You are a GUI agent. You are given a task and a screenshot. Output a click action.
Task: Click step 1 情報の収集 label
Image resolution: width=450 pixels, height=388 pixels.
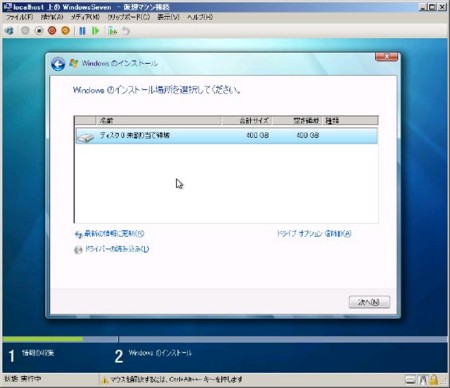38,353
